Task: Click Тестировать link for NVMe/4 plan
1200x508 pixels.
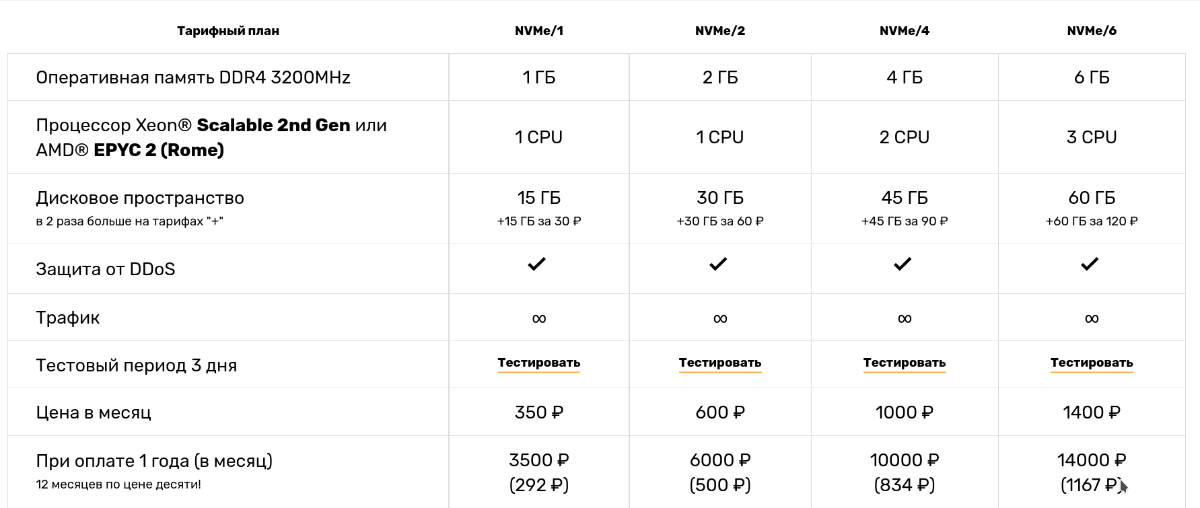Action: tap(904, 363)
